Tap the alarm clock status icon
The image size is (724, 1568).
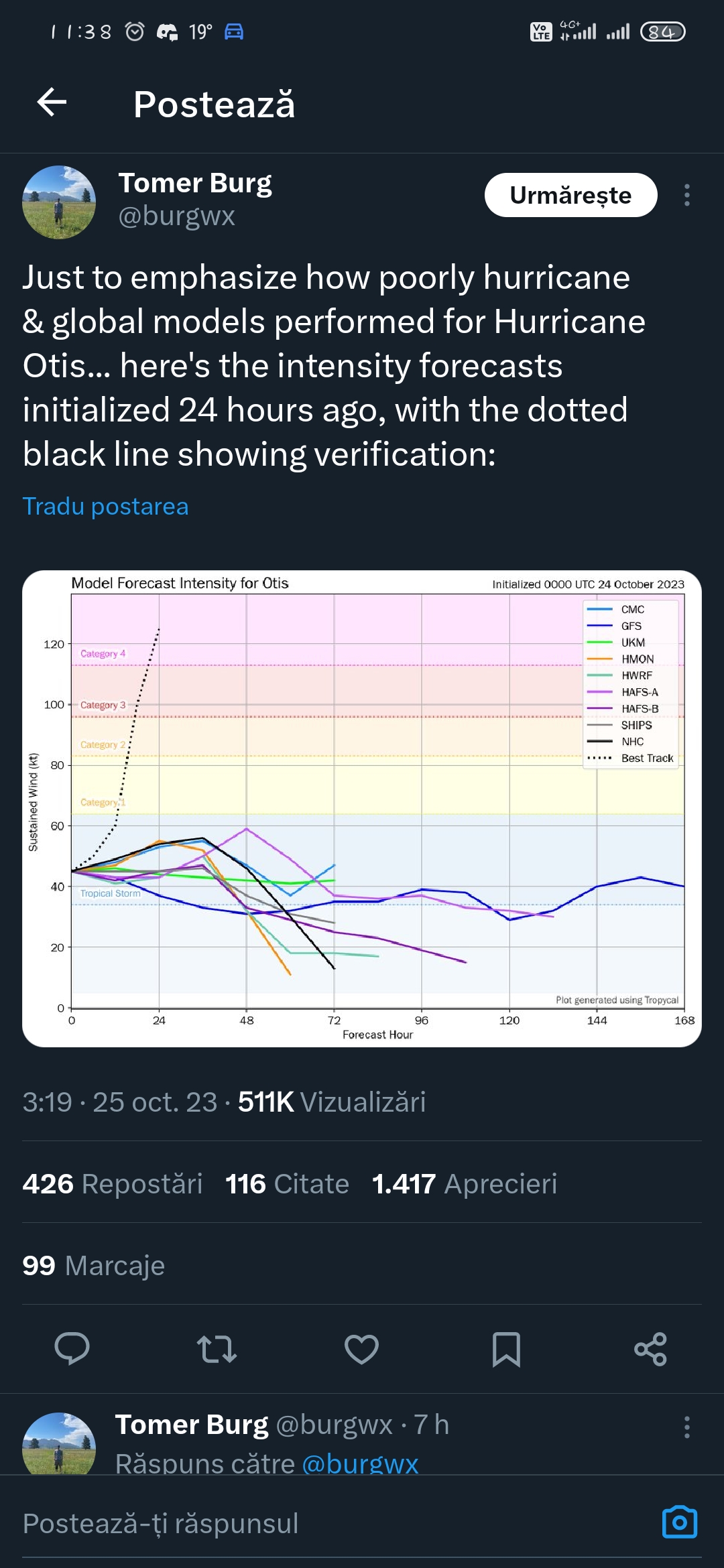click(x=135, y=31)
